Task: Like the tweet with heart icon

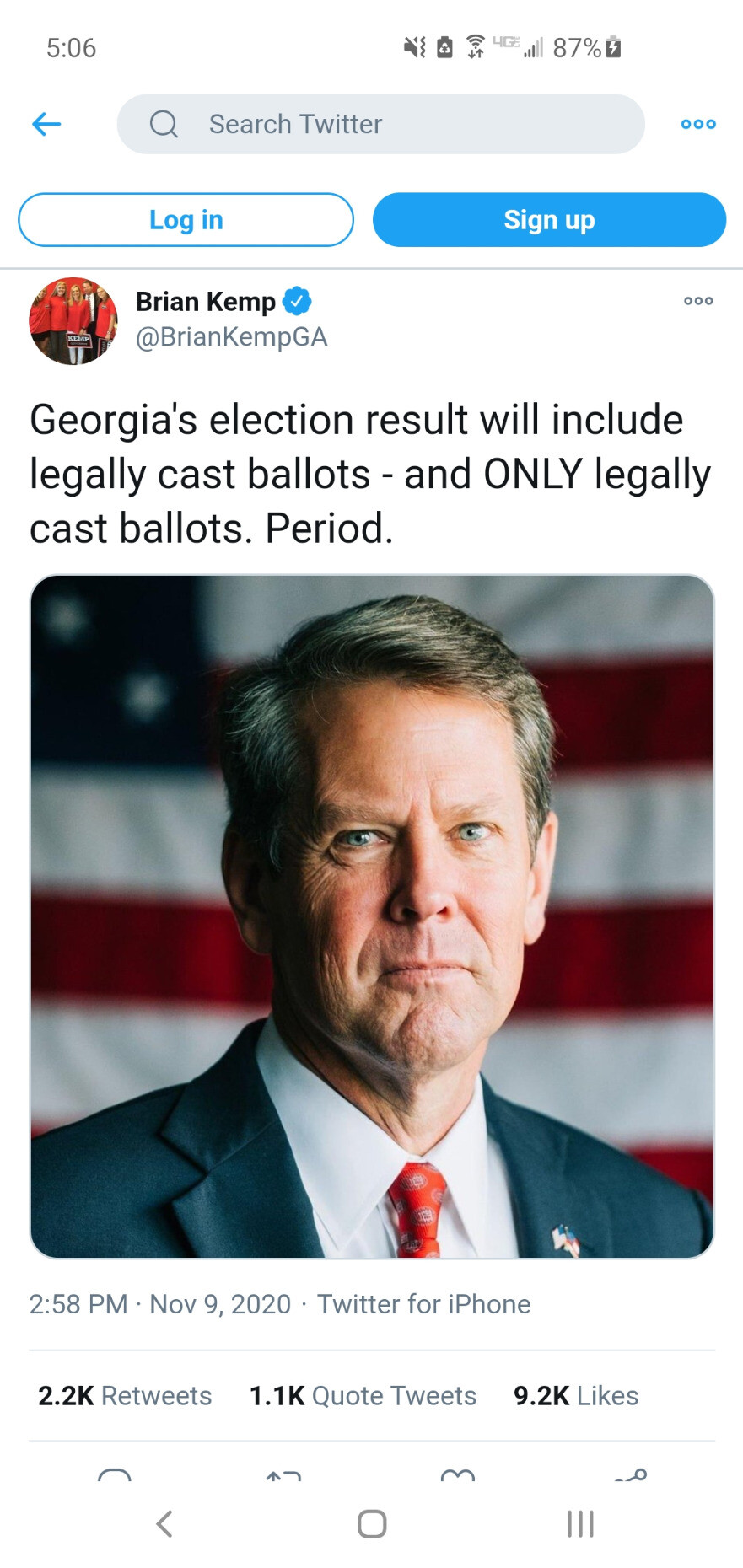Action: pos(458,1476)
